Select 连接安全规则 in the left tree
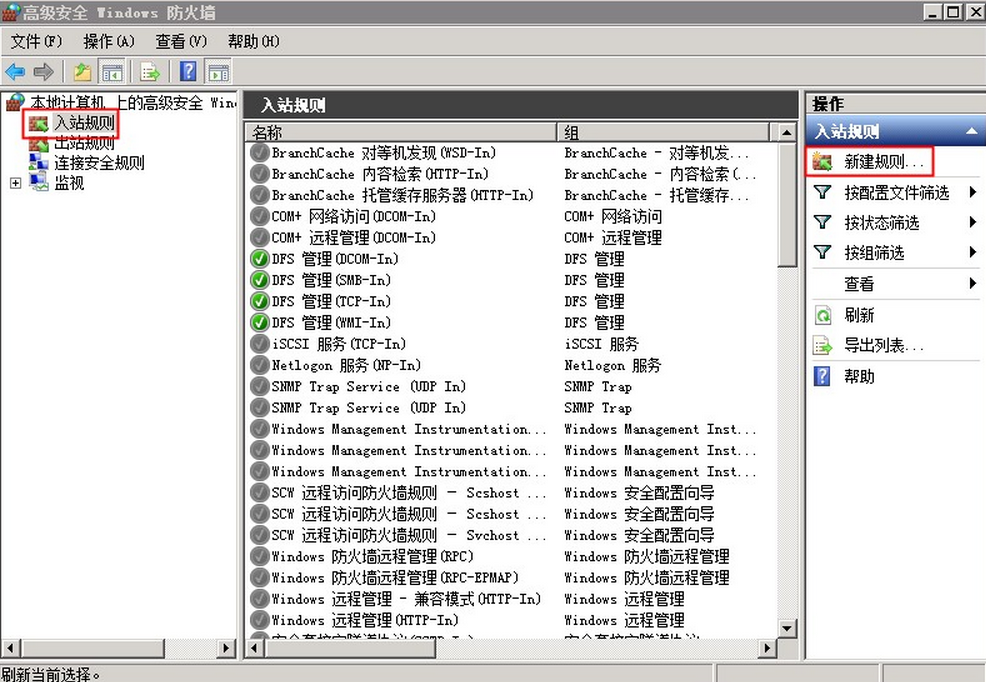 click(x=98, y=163)
